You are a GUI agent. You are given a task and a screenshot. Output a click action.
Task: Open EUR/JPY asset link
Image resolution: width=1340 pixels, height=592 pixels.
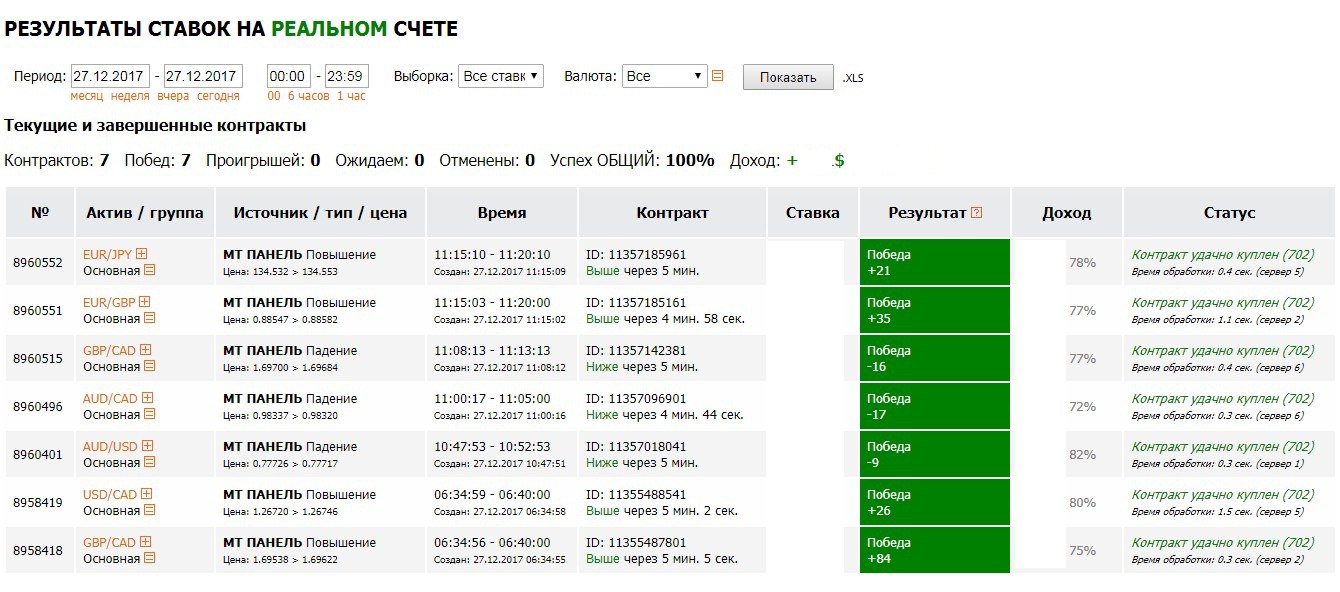[x=108, y=255]
